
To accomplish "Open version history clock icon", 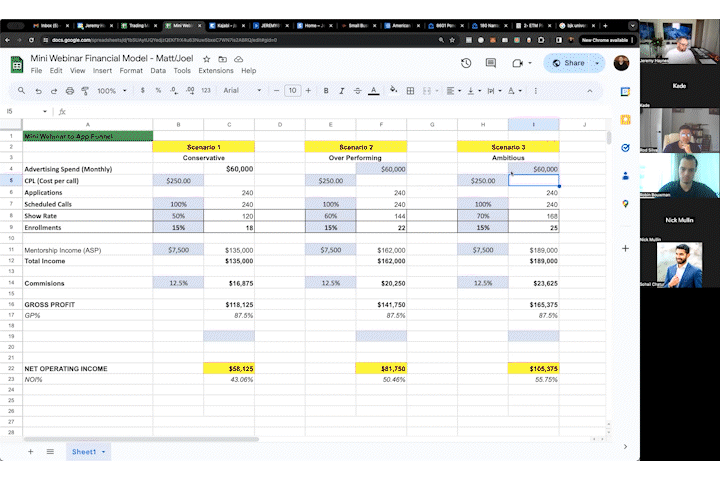I will (x=466, y=63).
